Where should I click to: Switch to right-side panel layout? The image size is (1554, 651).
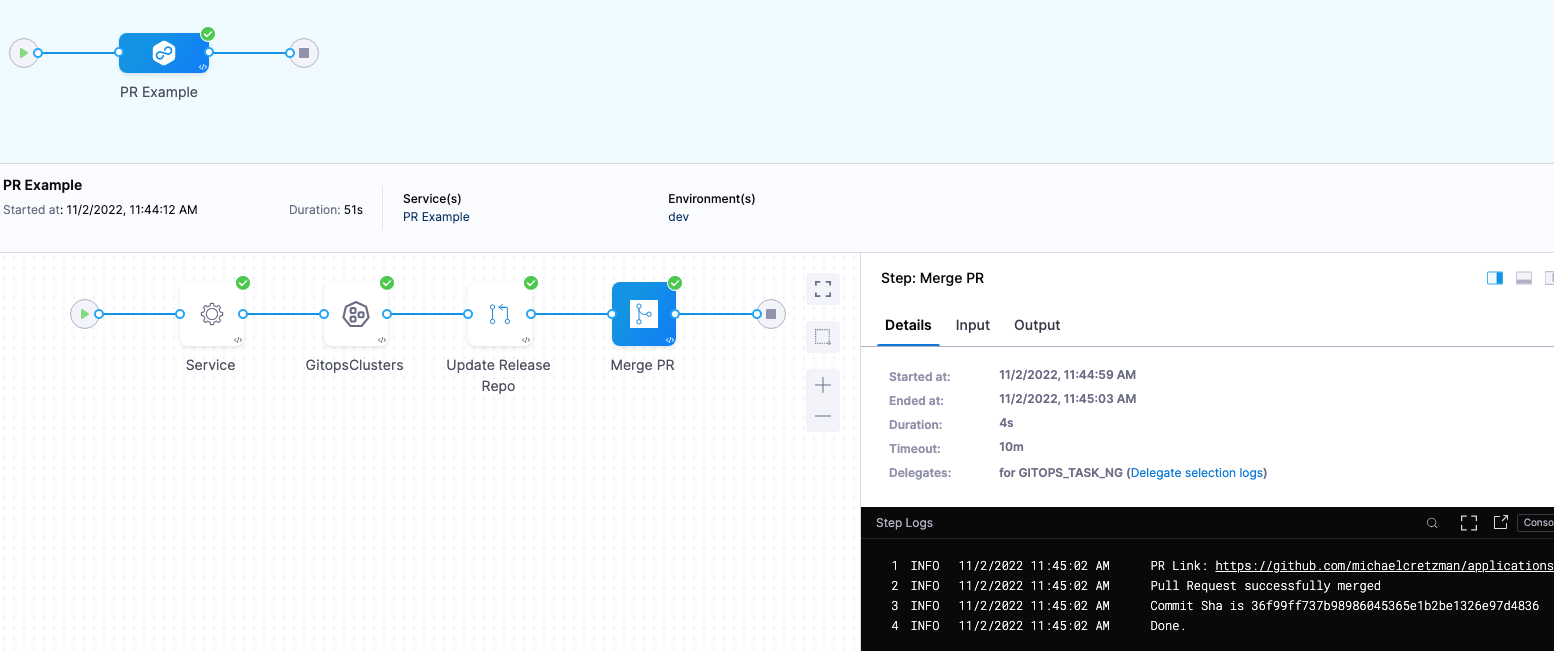1495,278
